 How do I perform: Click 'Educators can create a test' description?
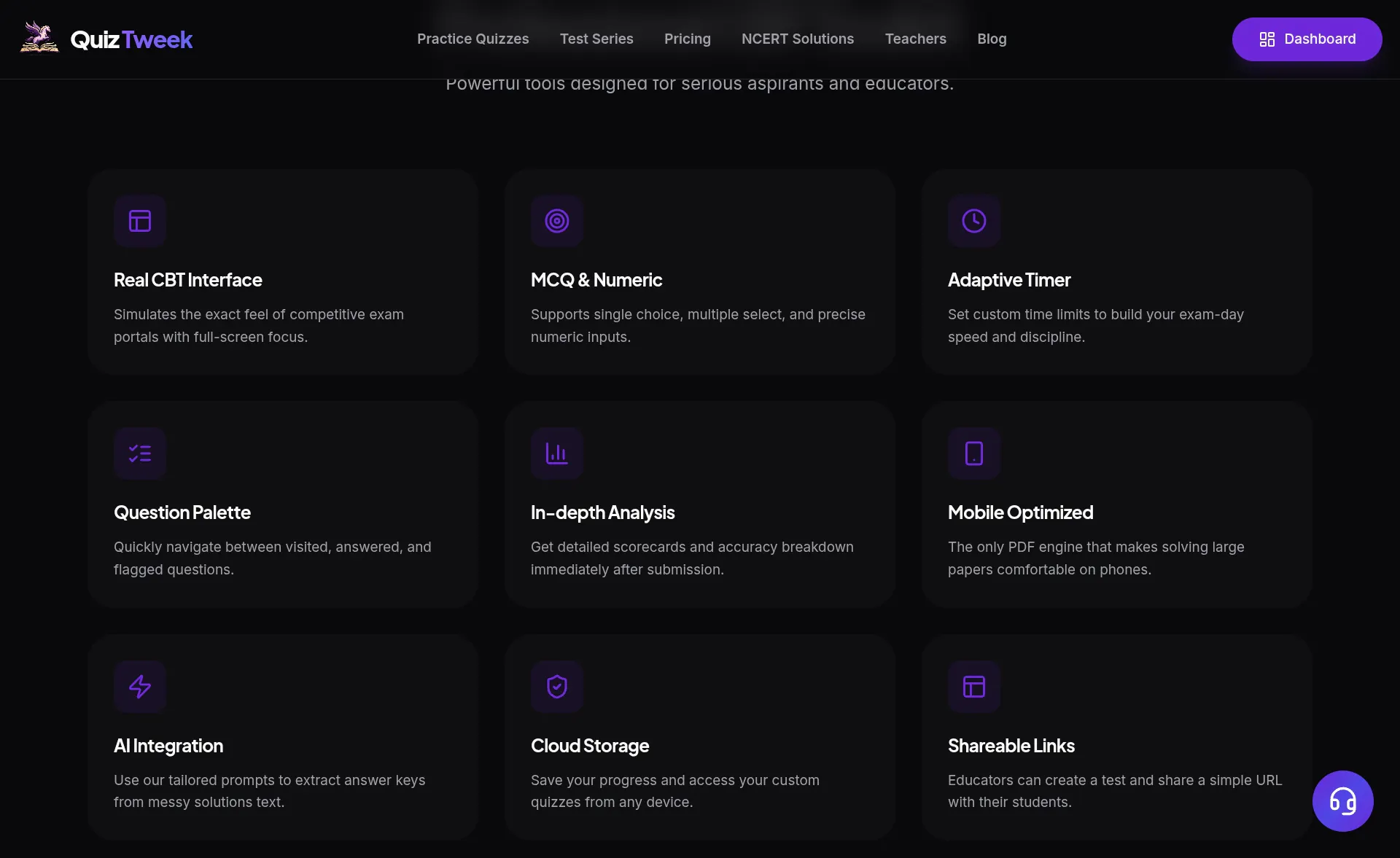1115,791
